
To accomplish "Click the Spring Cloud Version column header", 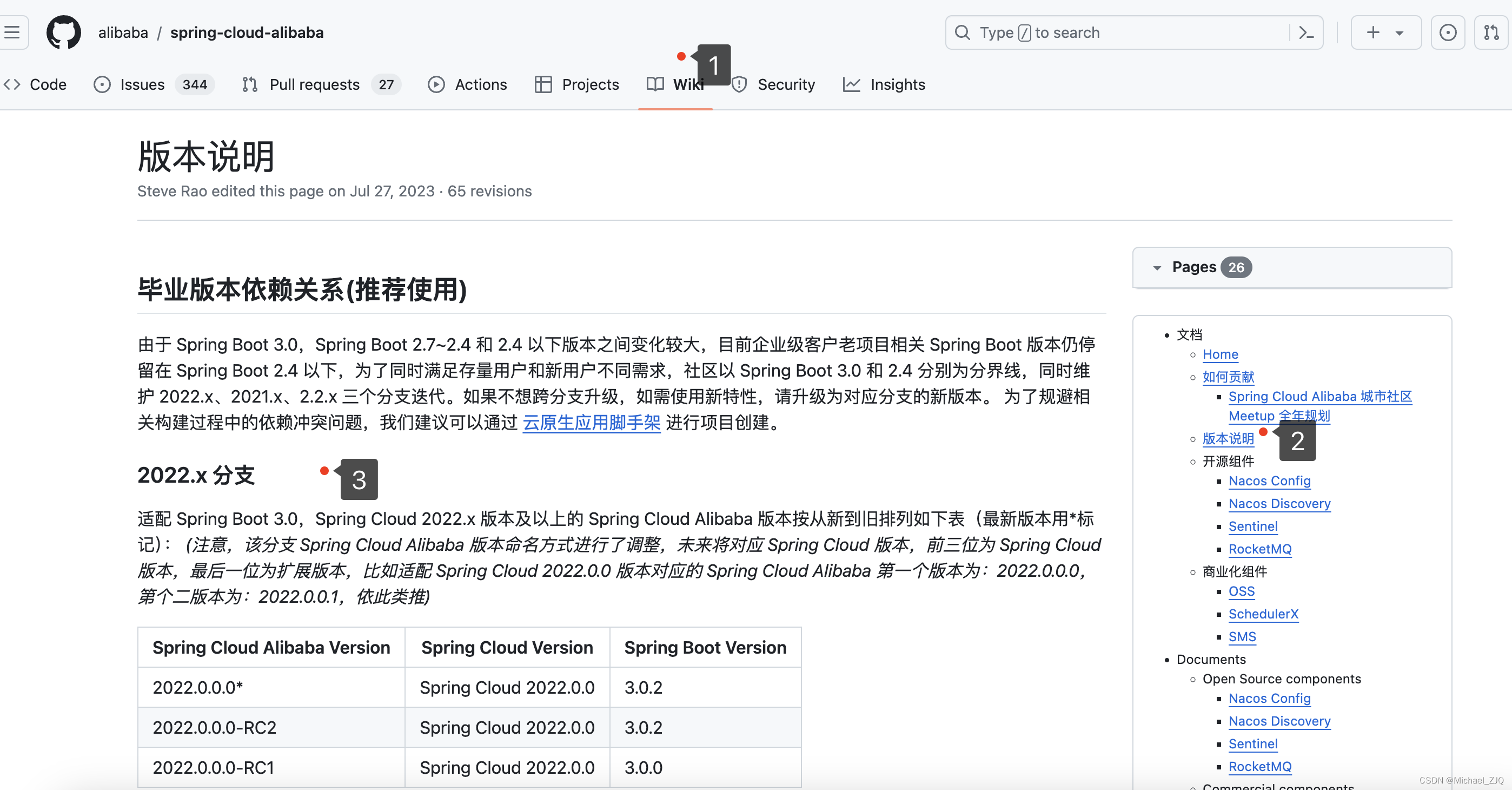I will pyautogui.click(x=507, y=648).
